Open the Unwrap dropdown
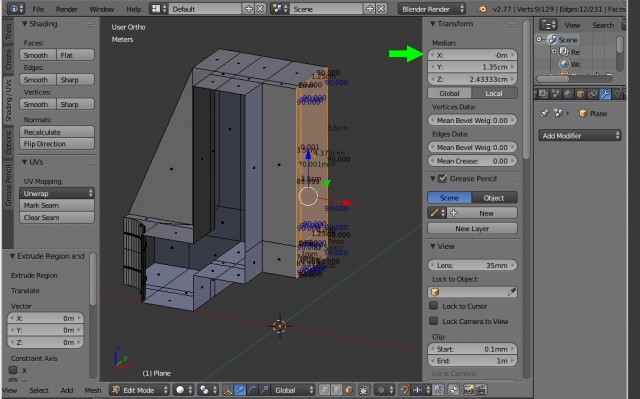 tap(57, 193)
